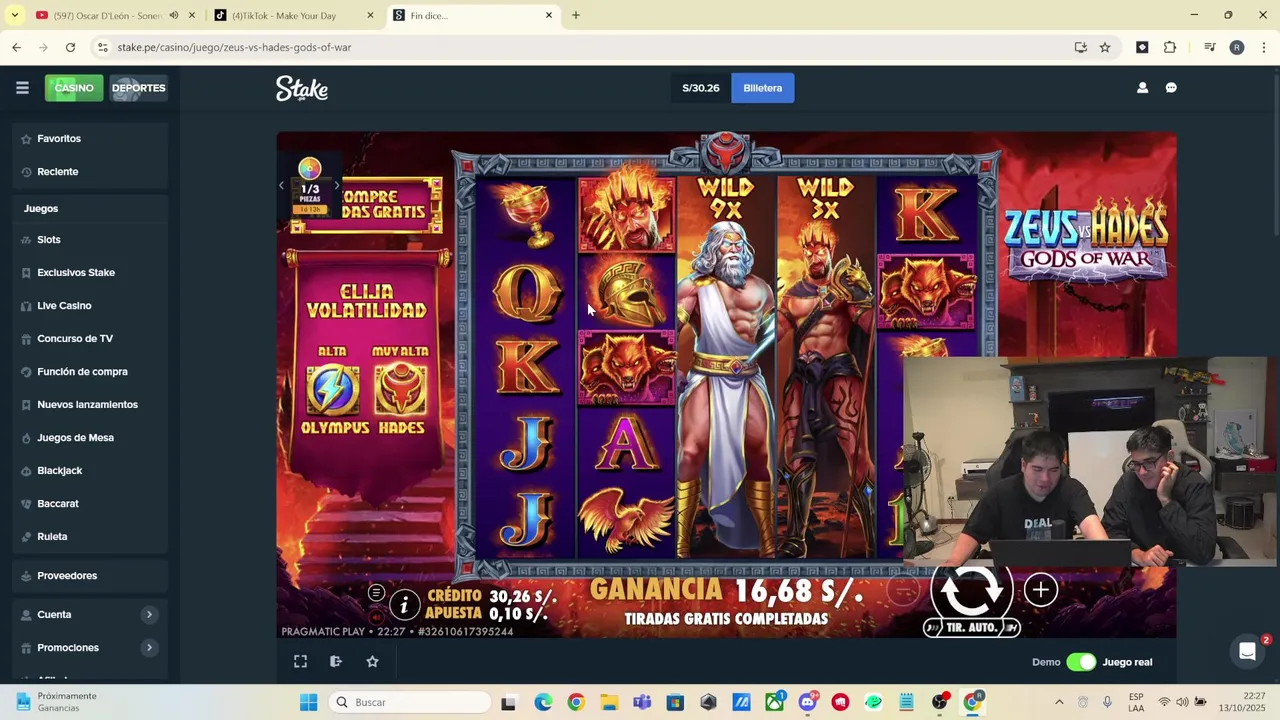Open the Windows Start menu
Screen dimensions: 1280x720
tap(308, 702)
